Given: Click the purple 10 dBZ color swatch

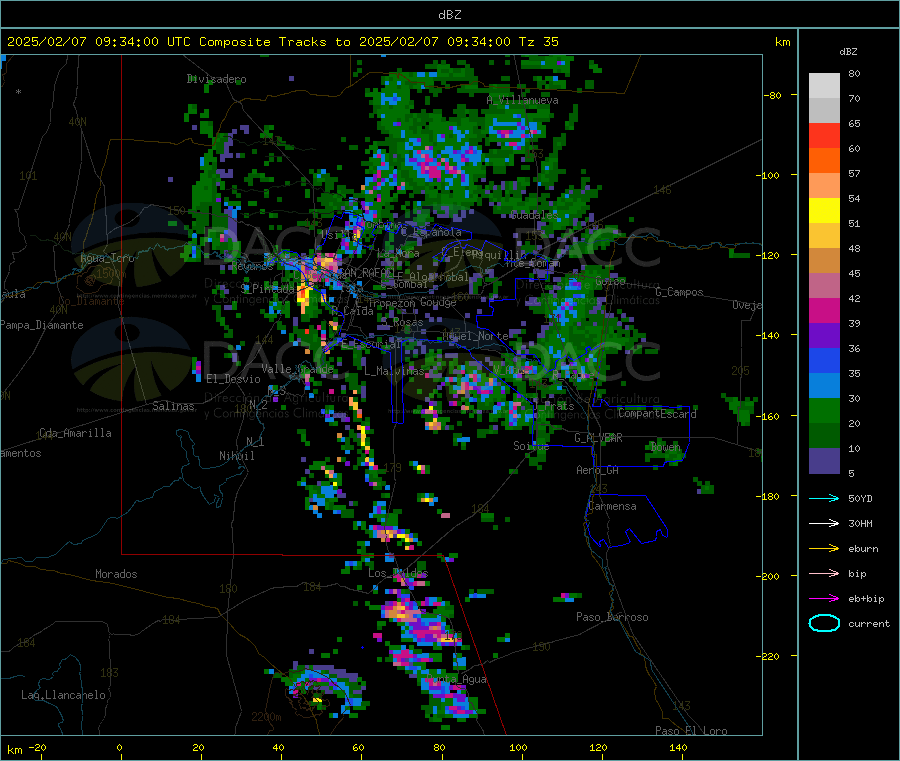Looking at the screenshot, I should pos(824,461).
